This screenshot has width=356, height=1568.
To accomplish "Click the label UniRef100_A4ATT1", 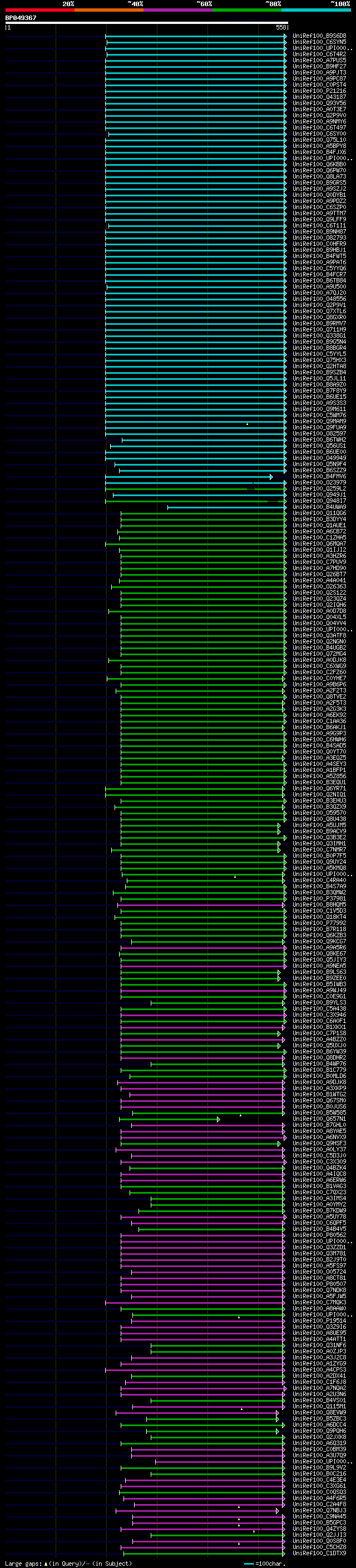I will point(319,1339).
